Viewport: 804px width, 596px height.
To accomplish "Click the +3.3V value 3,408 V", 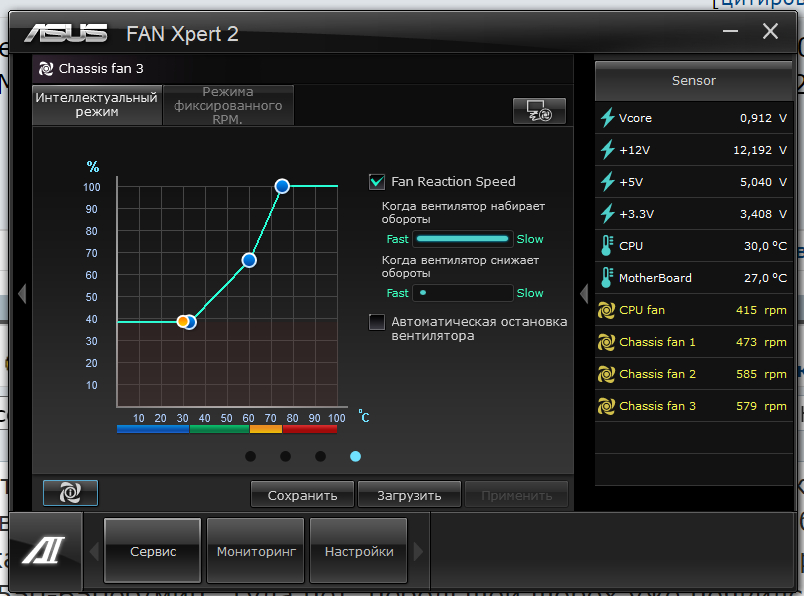I will click(763, 214).
